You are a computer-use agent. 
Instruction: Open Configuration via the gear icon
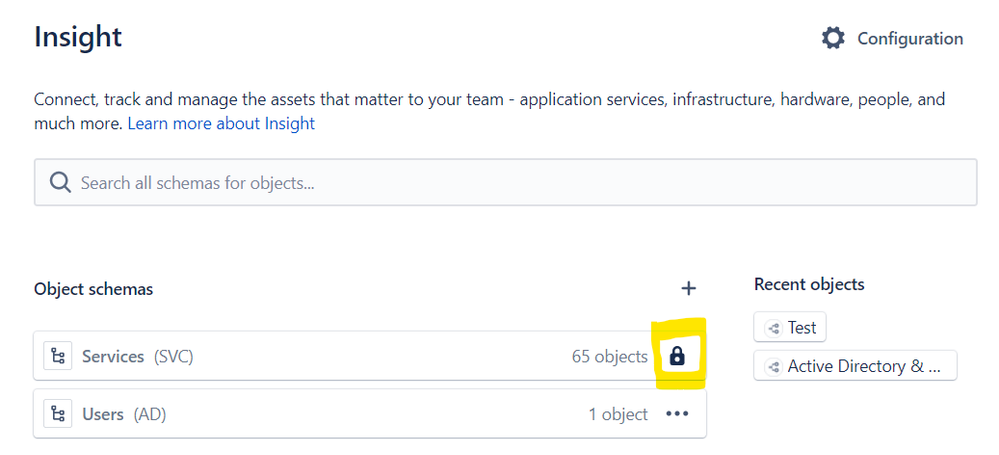pos(833,38)
